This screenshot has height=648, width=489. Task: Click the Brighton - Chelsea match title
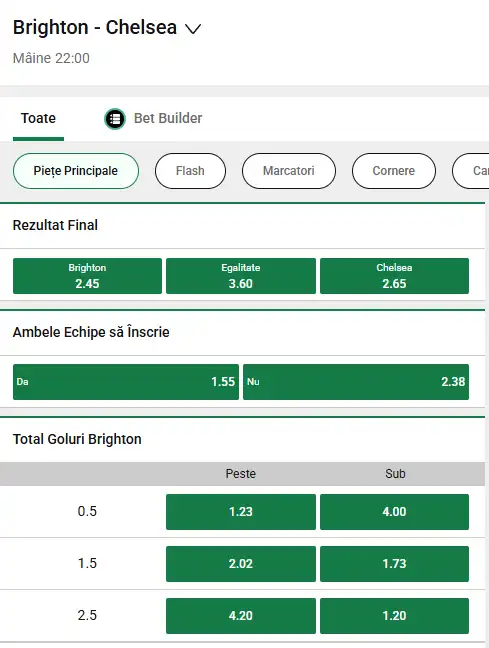tap(95, 28)
